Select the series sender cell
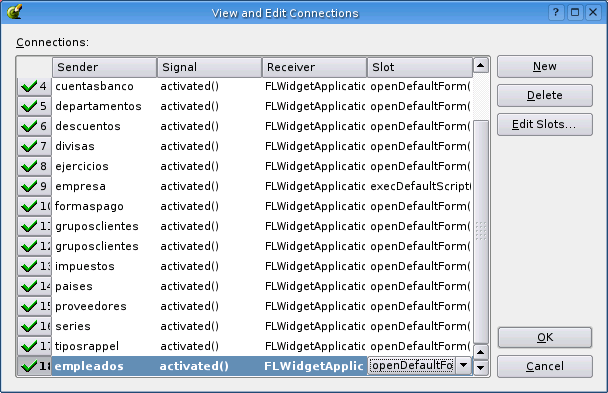608x393 pixels. click(x=105, y=326)
